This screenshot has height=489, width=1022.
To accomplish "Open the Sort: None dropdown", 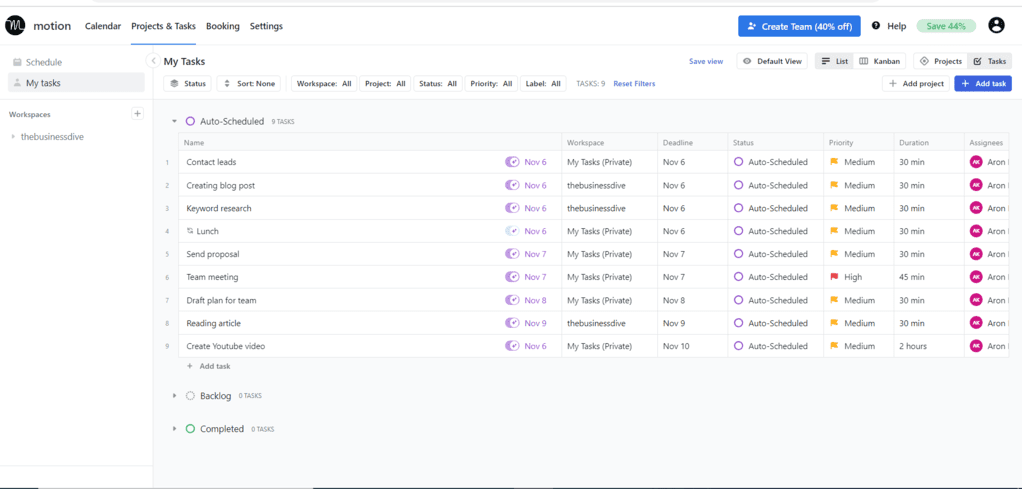I will coord(248,83).
